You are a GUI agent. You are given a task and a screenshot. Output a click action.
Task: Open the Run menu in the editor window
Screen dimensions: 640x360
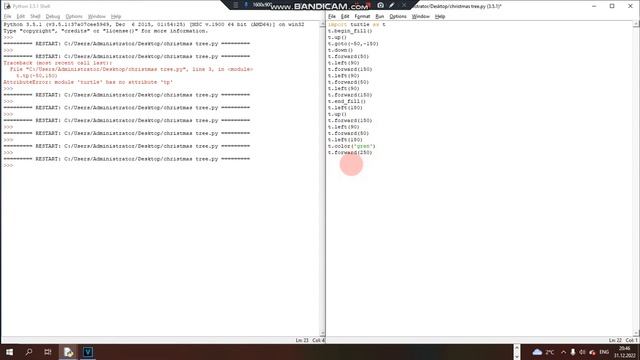380,16
